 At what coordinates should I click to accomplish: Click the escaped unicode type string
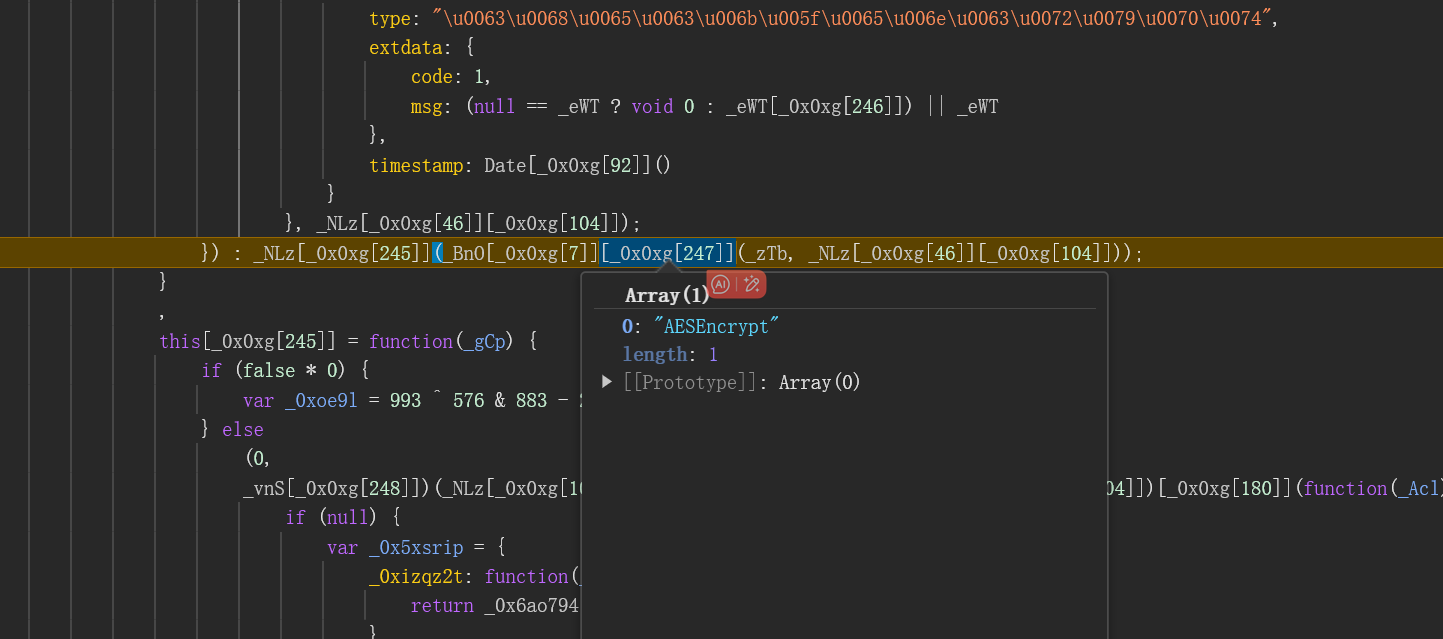[852, 19]
